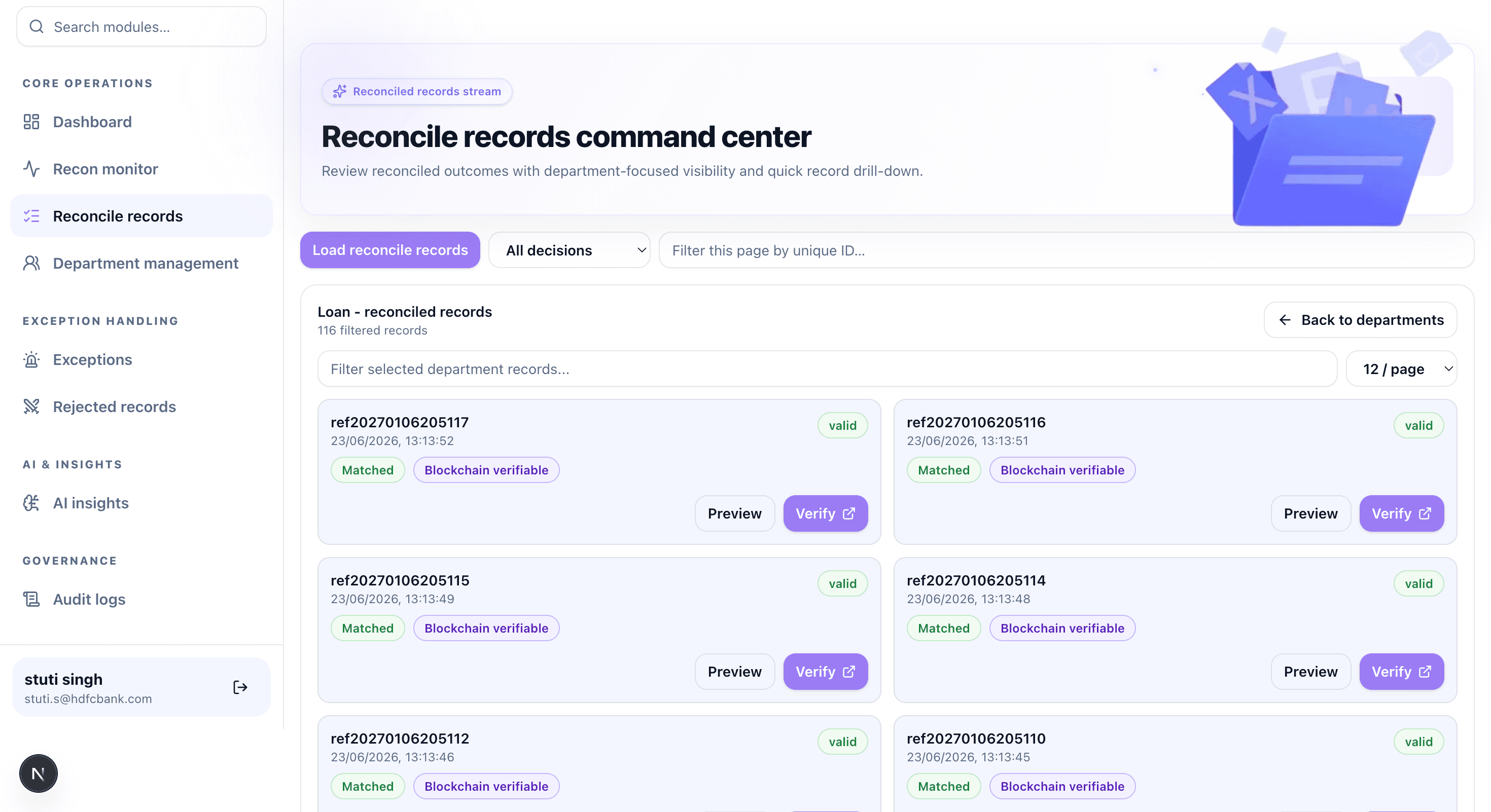Click the AI insights brain icon

(x=31, y=503)
